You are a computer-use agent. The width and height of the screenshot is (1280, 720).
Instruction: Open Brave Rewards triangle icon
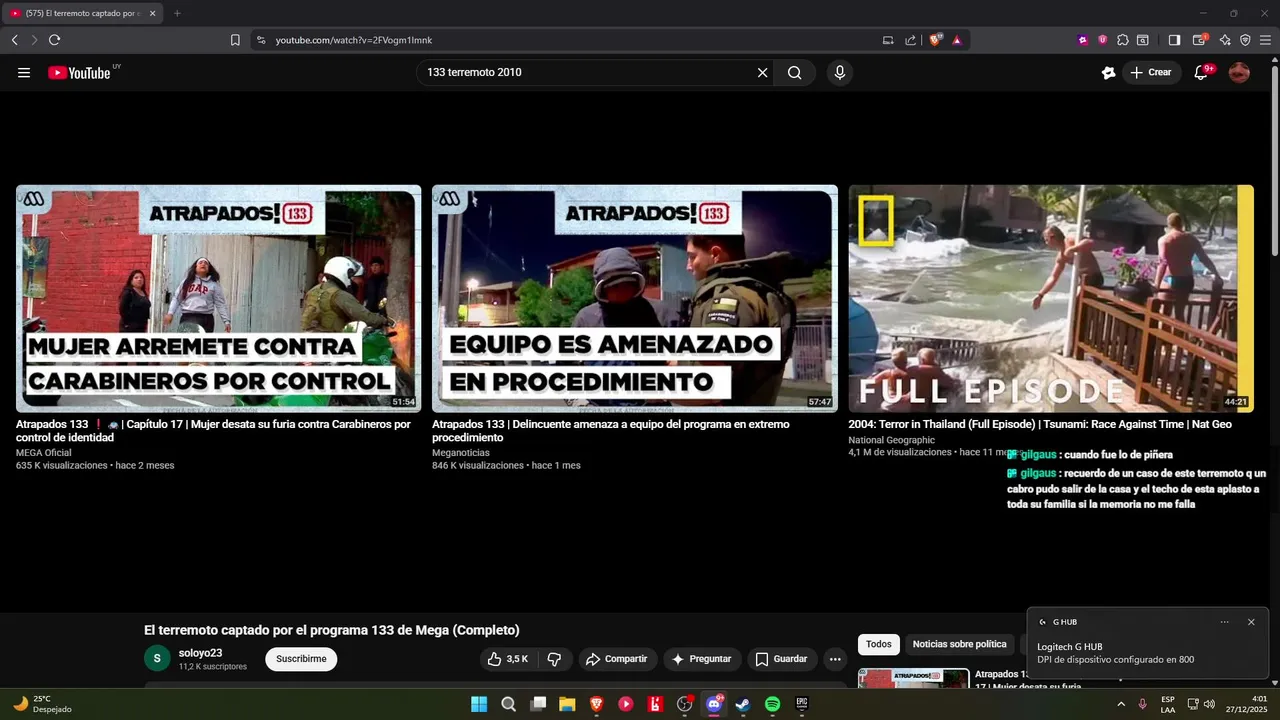tap(957, 40)
